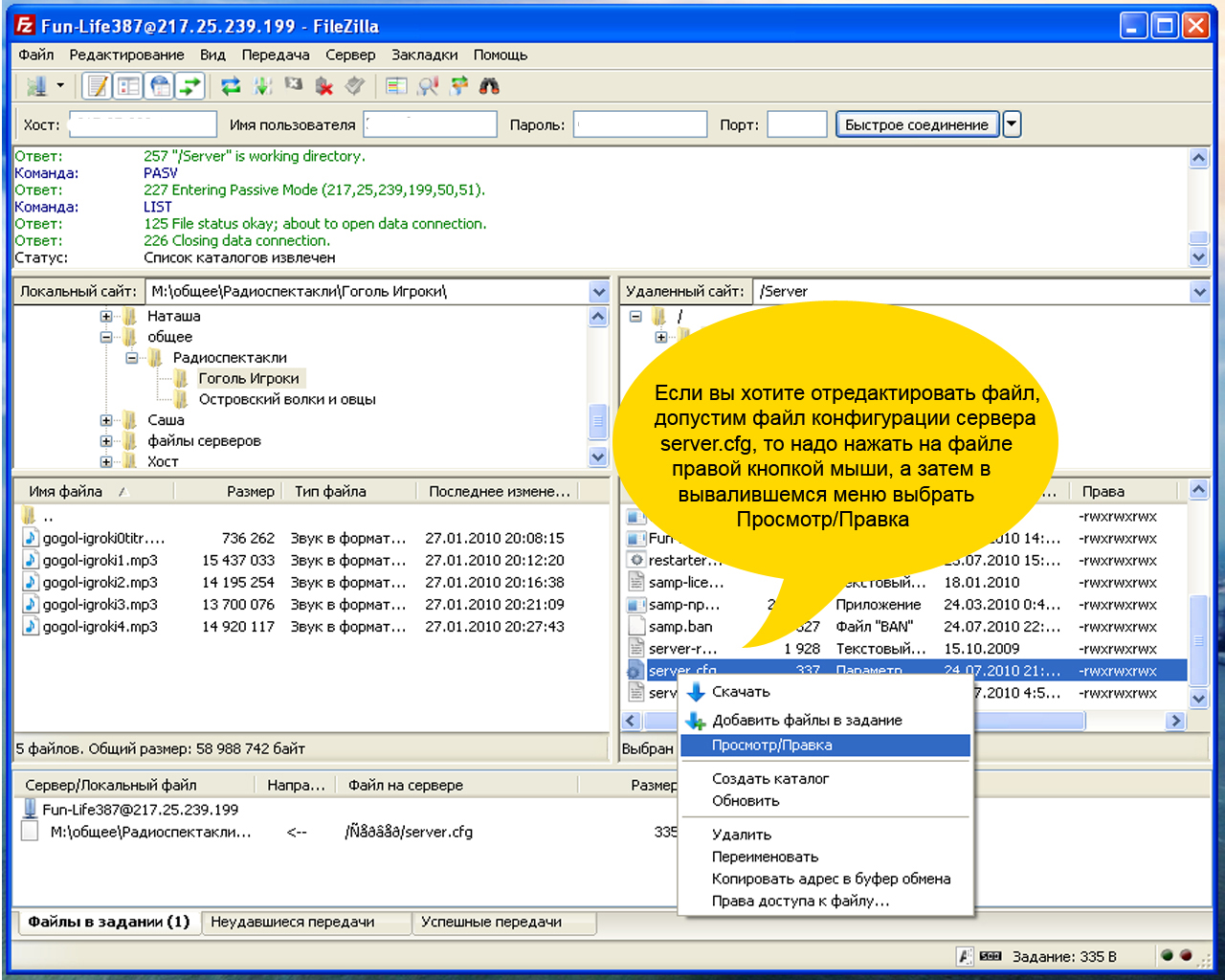Click into the Имя пользователя field
This screenshot has width=1225, height=980.
(431, 124)
